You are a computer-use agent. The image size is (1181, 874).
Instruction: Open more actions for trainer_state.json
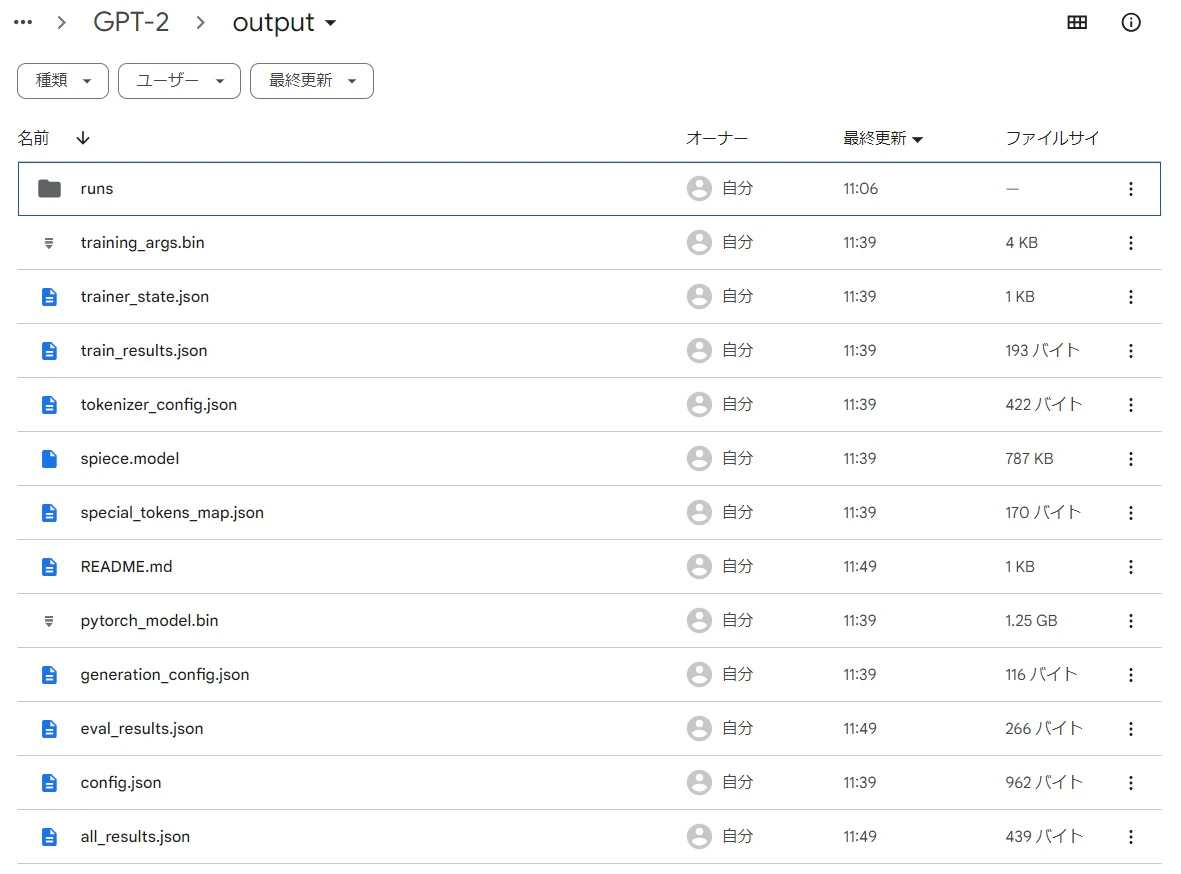pos(1131,297)
